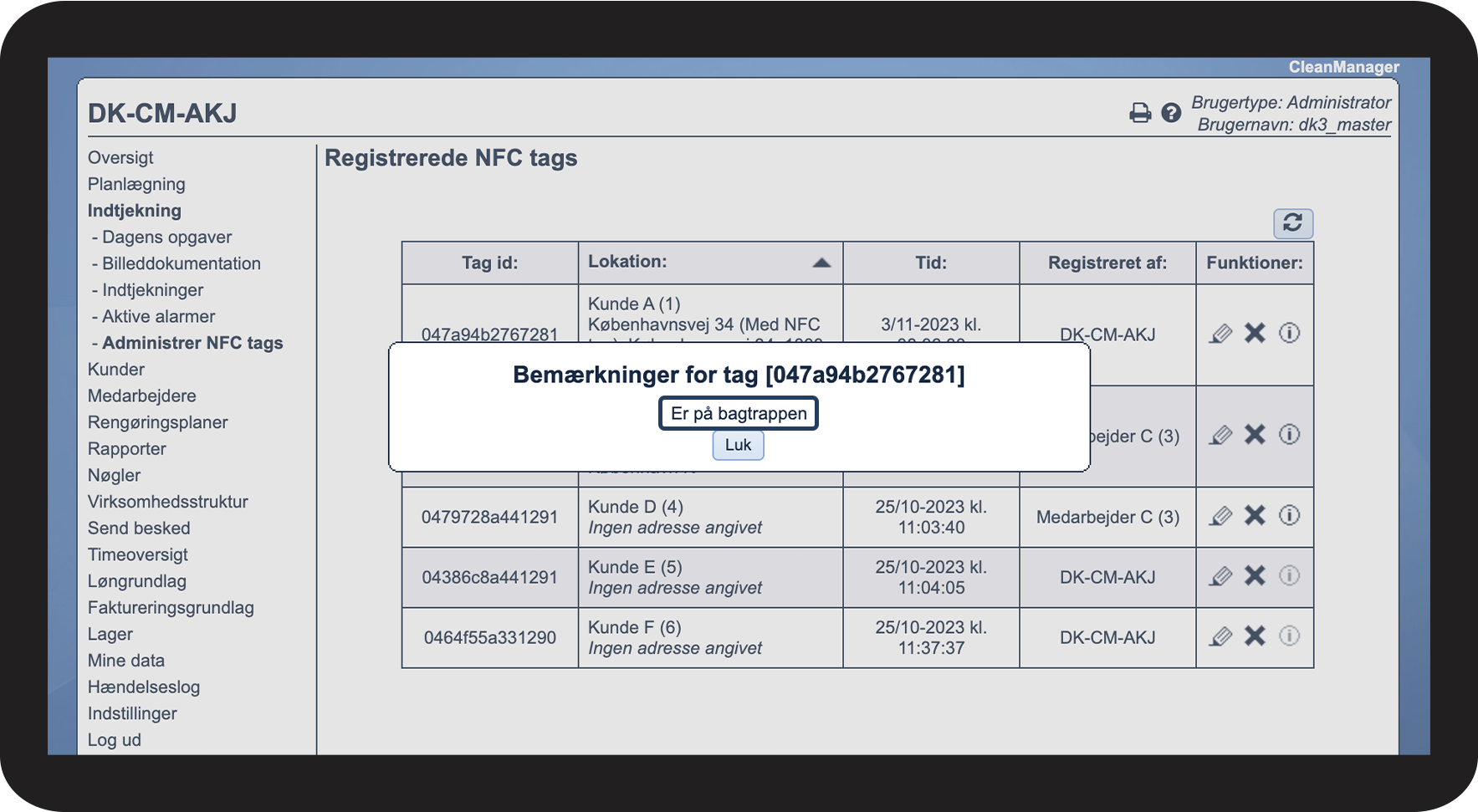This screenshot has width=1478, height=812.
Task: Open the help question mark icon
Action: [x=1171, y=113]
